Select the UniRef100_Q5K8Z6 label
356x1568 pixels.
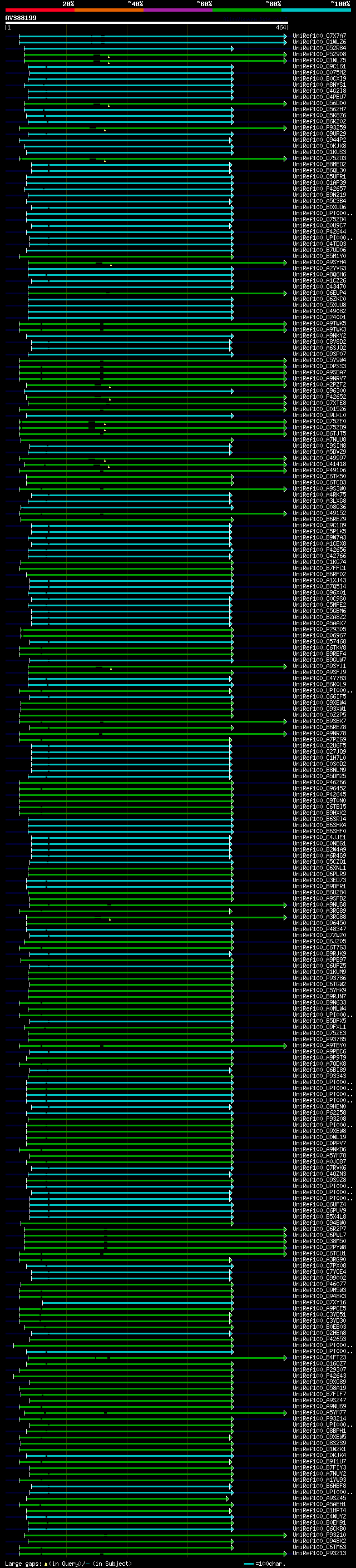click(x=319, y=116)
